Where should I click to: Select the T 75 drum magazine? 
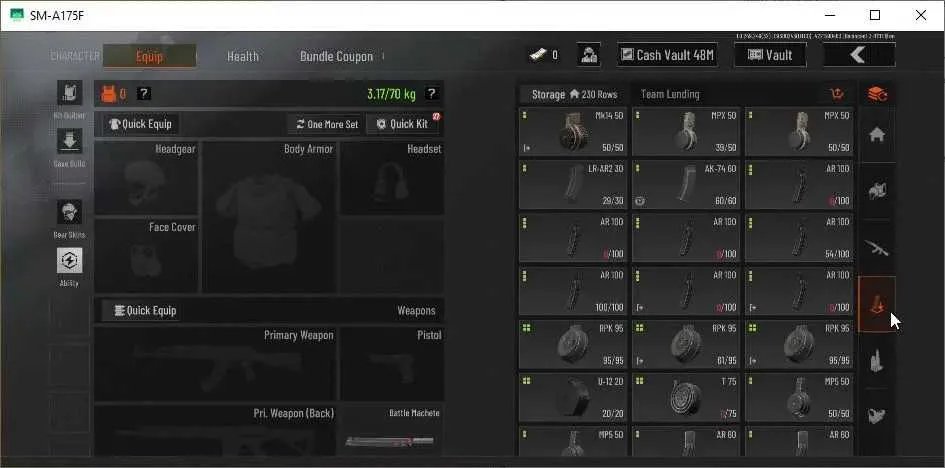tap(686, 397)
